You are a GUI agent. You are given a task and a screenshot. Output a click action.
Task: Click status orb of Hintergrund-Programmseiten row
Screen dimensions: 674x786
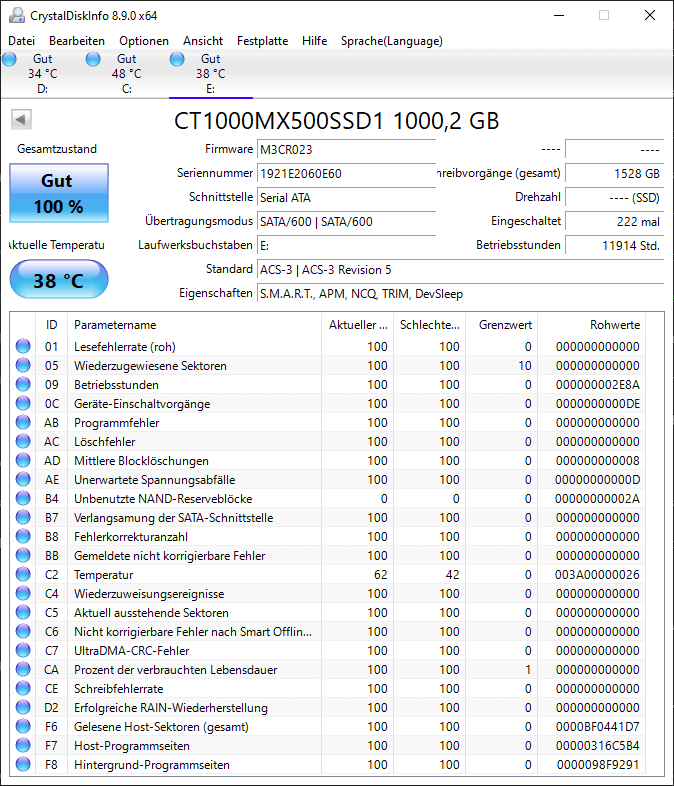pos(23,764)
